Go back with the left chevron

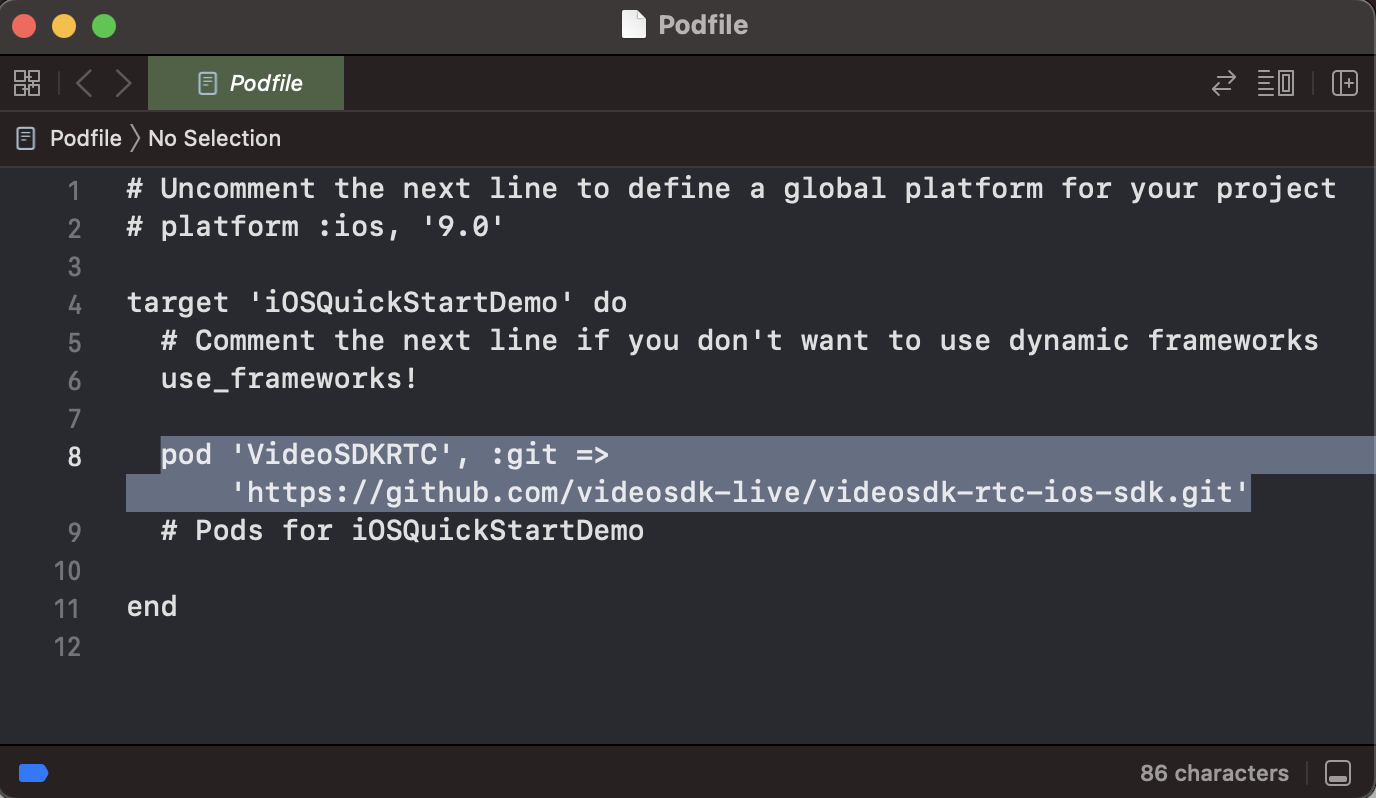84,83
